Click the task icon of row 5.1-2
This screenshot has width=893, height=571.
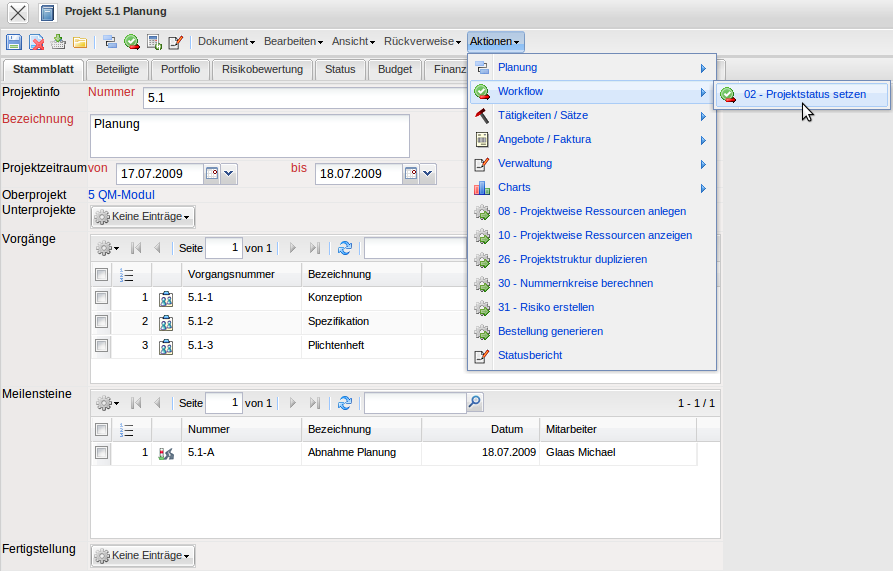pos(167,322)
